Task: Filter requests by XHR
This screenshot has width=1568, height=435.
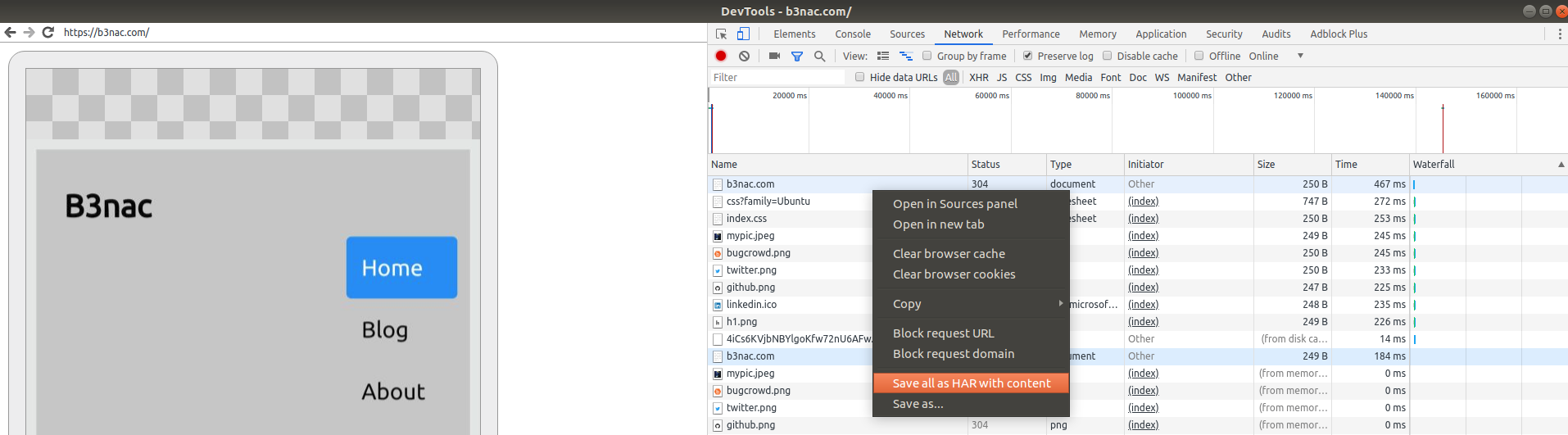Action: coord(978,78)
